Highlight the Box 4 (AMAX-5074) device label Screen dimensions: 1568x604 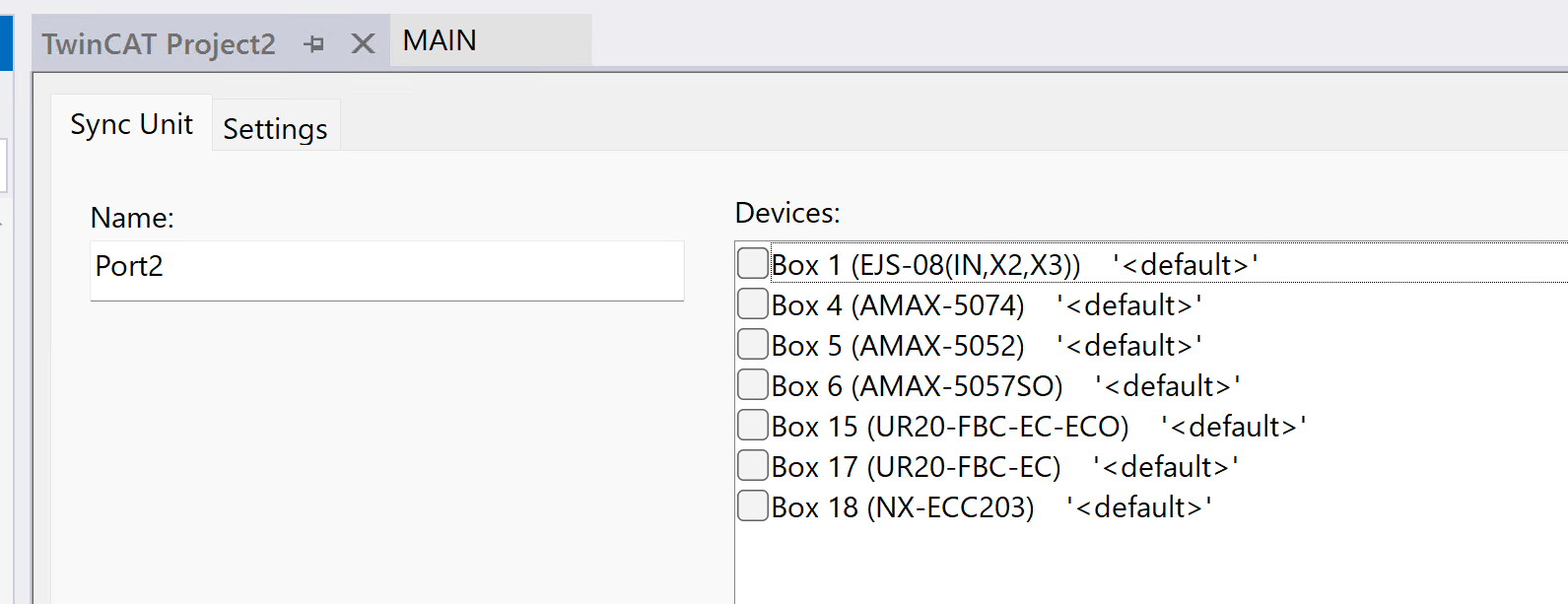click(x=898, y=305)
